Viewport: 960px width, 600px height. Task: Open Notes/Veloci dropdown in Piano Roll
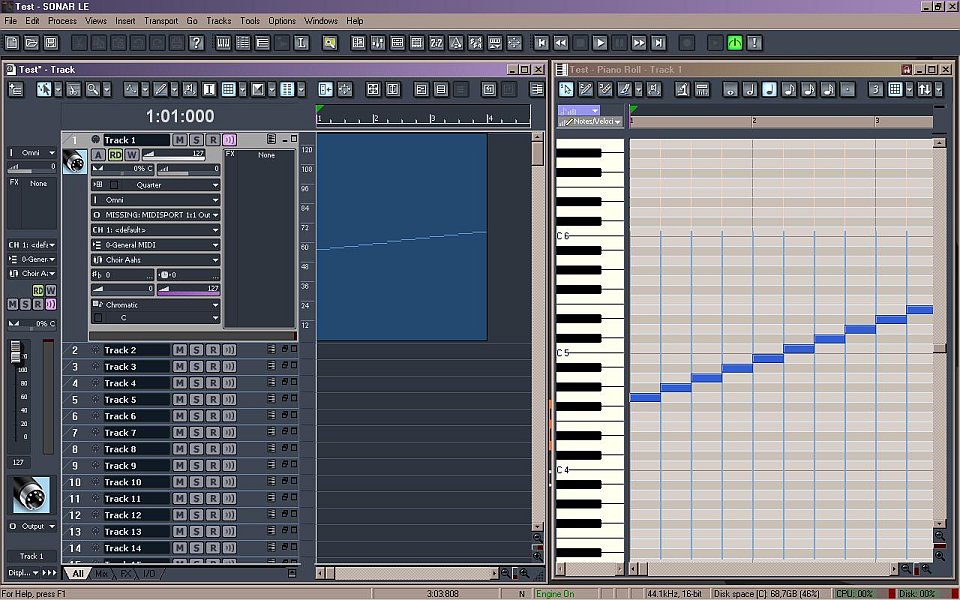tap(617, 122)
